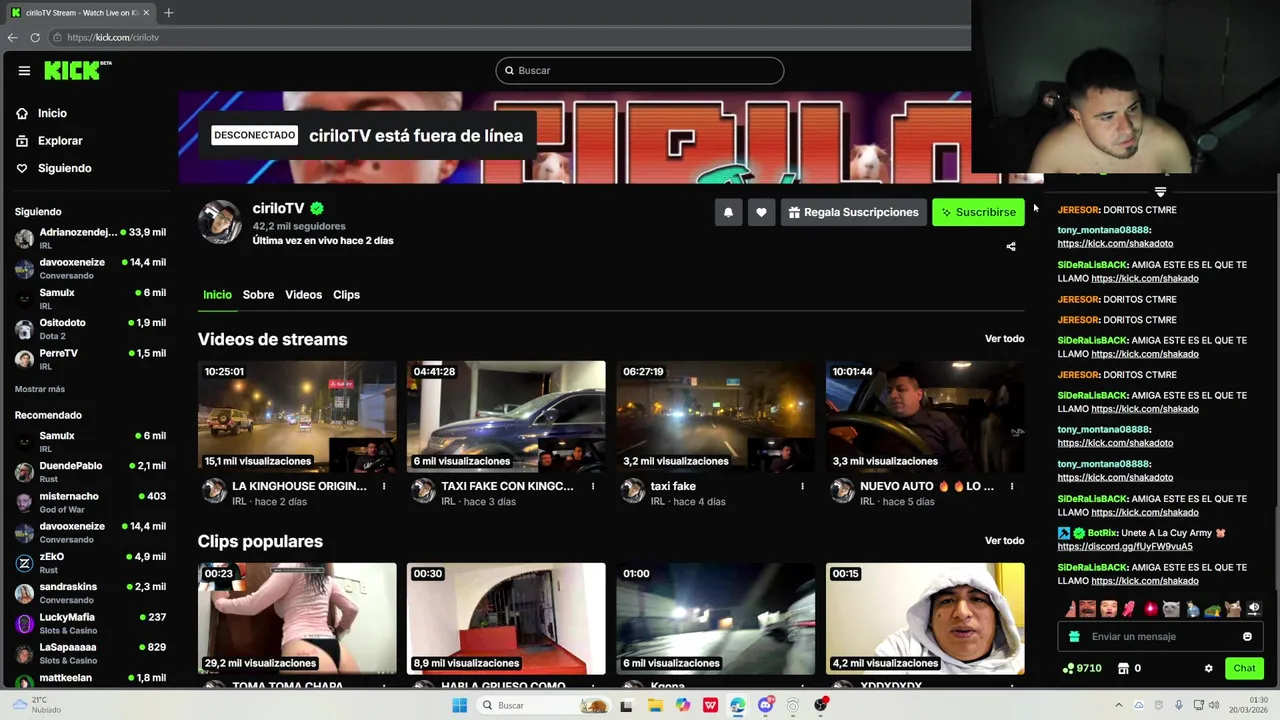Open a new browser tab
The image size is (1280, 720).
pos(168,13)
